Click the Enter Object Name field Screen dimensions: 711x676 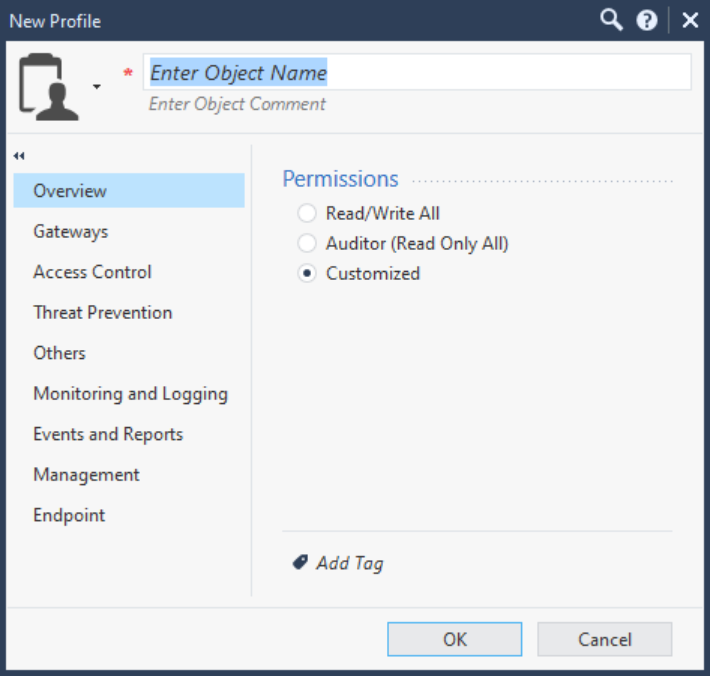417,72
